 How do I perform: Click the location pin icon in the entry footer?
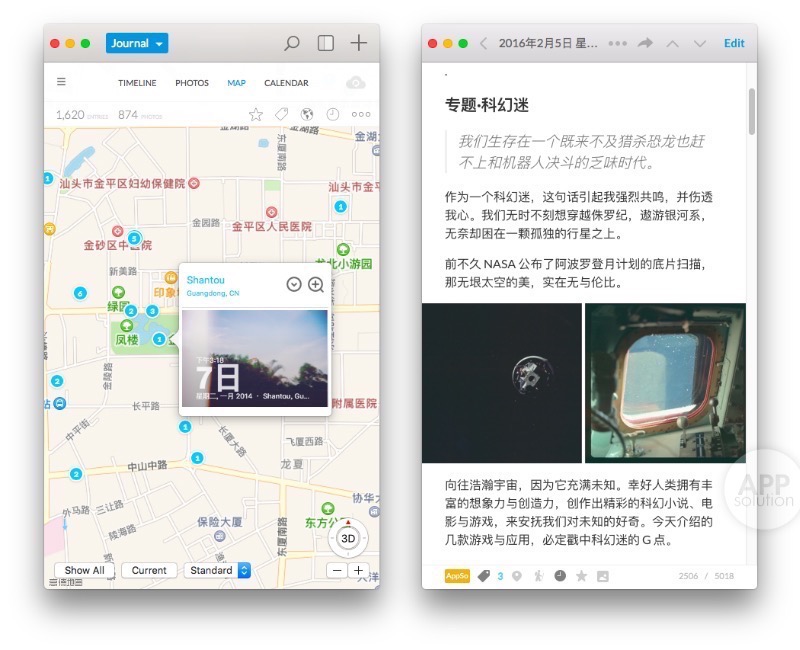pos(515,576)
